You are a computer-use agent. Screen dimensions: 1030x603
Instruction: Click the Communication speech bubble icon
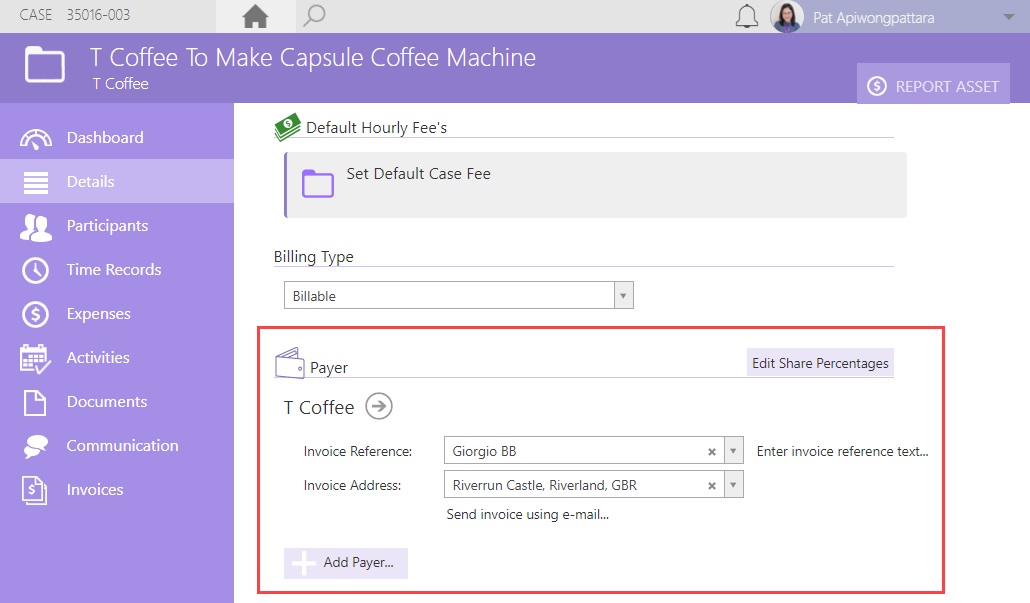click(x=35, y=446)
